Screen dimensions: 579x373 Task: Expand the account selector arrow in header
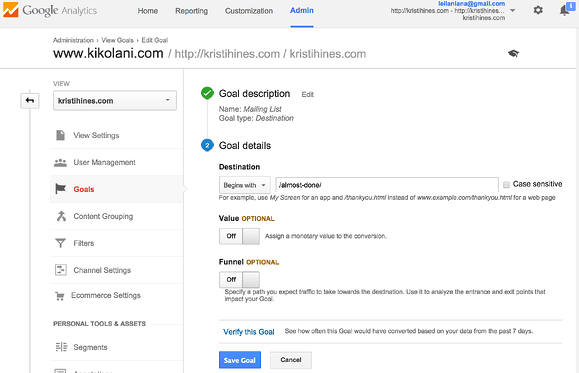[x=513, y=10]
